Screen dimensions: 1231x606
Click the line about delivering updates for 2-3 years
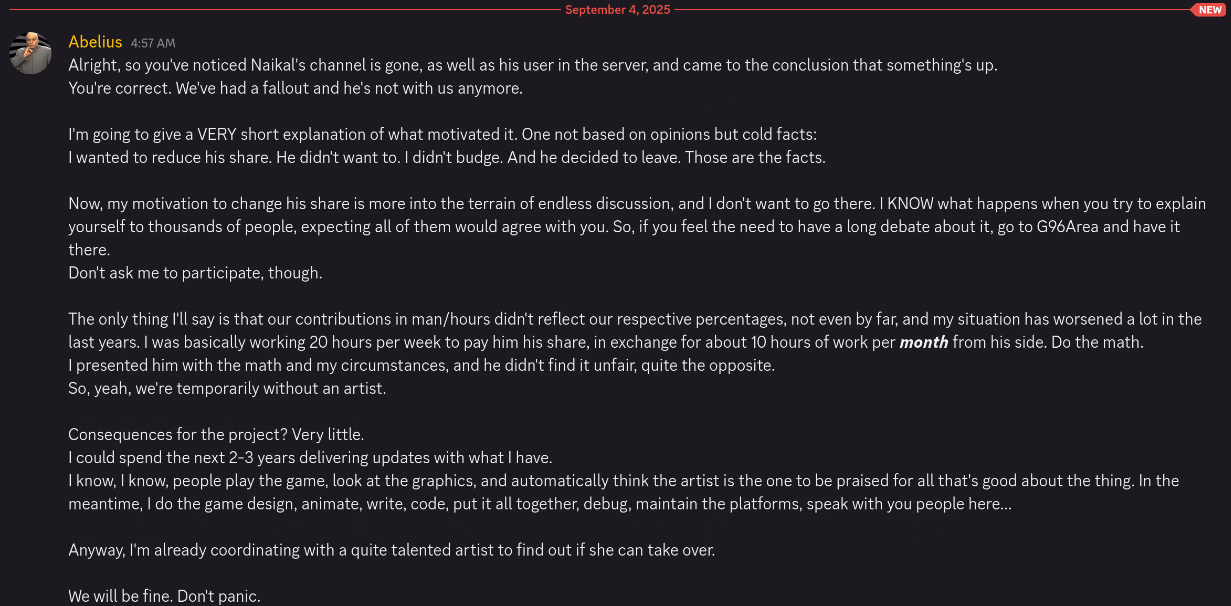[x=310, y=458]
